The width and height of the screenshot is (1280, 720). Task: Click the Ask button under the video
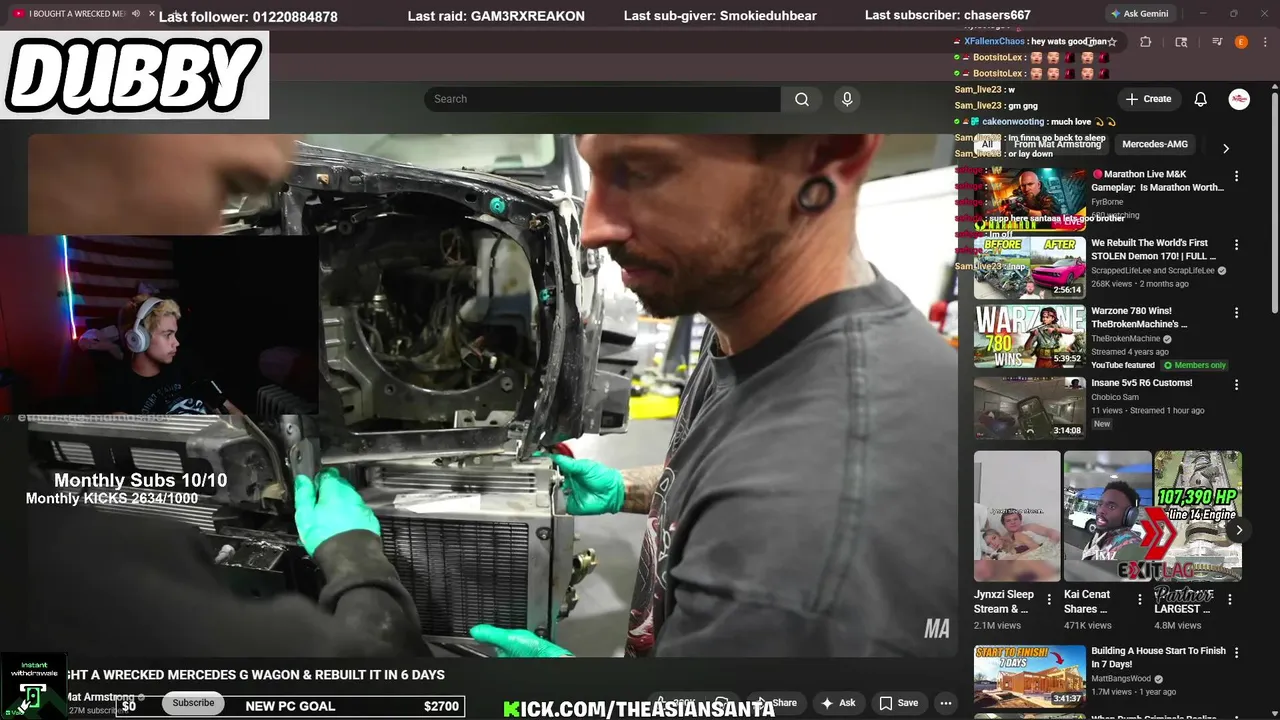[838, 703]
